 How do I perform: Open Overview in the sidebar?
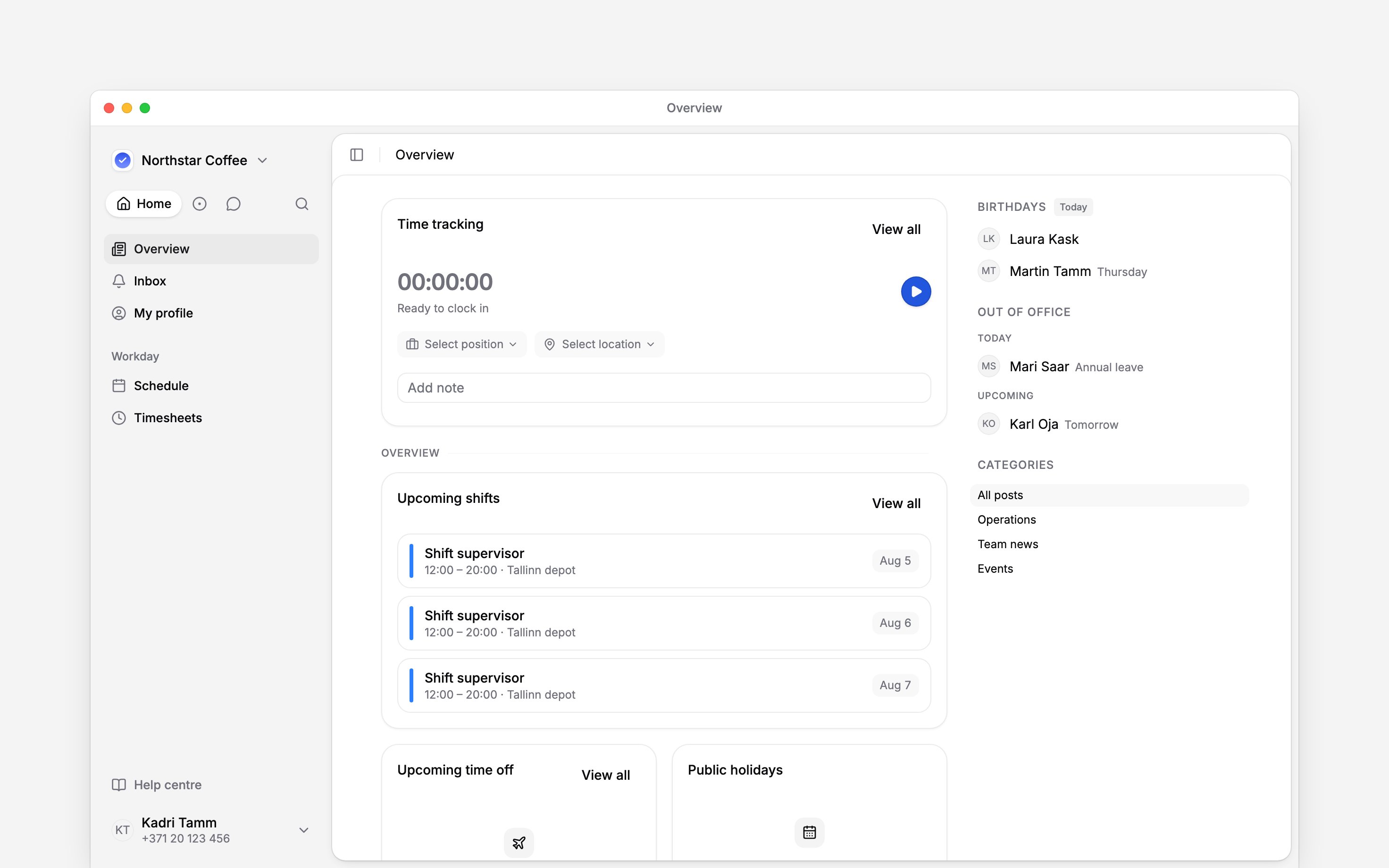coord(211,249)
